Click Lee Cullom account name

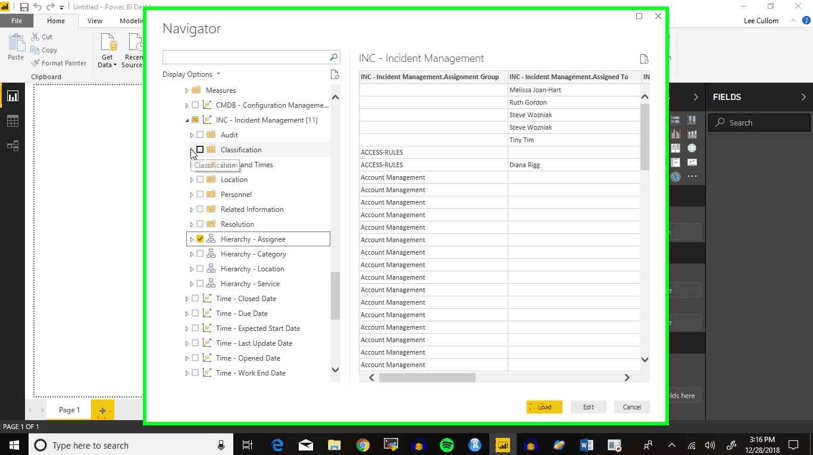(761, 21)
